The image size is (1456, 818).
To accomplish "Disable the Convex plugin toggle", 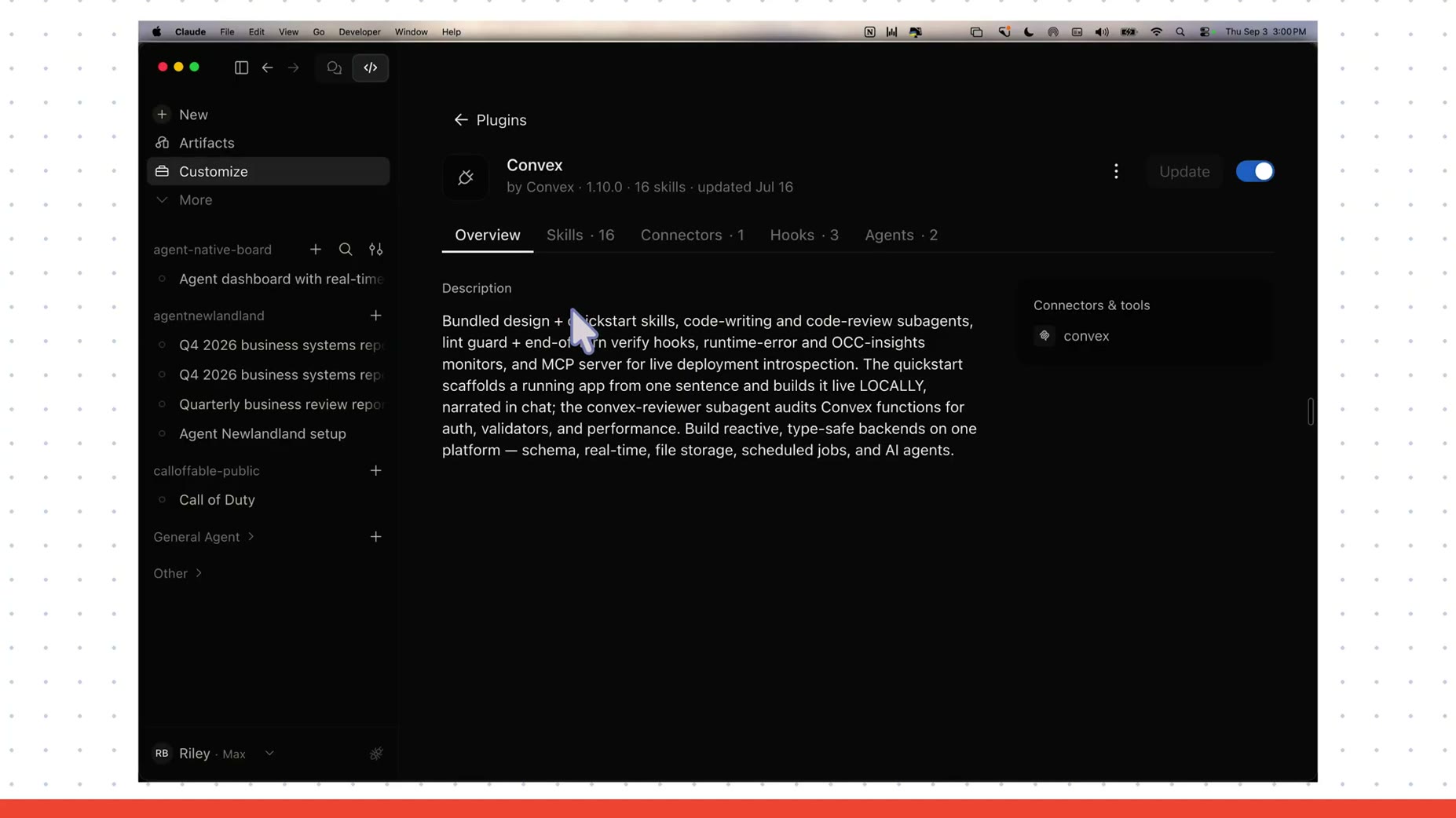I will tap(1255, 171).
